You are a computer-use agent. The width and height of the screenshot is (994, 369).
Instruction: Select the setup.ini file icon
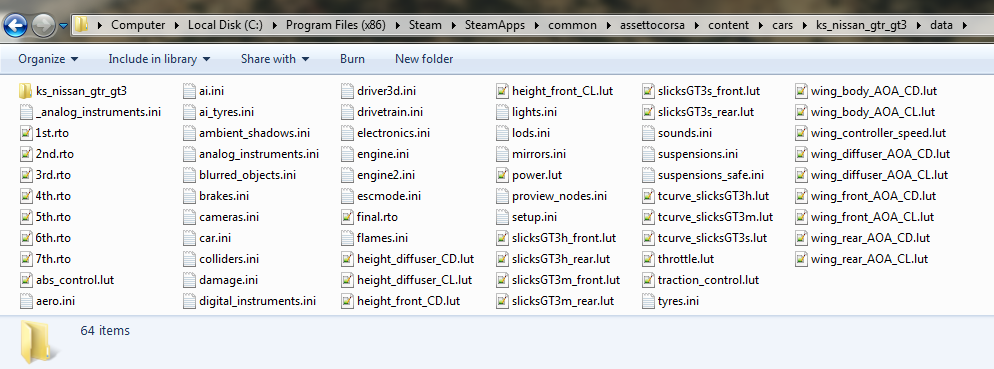click(502, 217)
